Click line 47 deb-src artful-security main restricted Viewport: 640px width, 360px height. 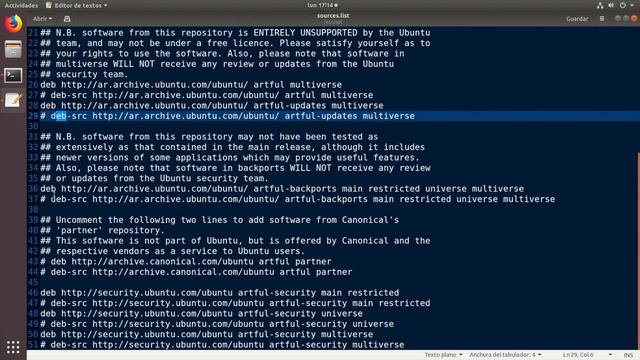click(235, 303)
